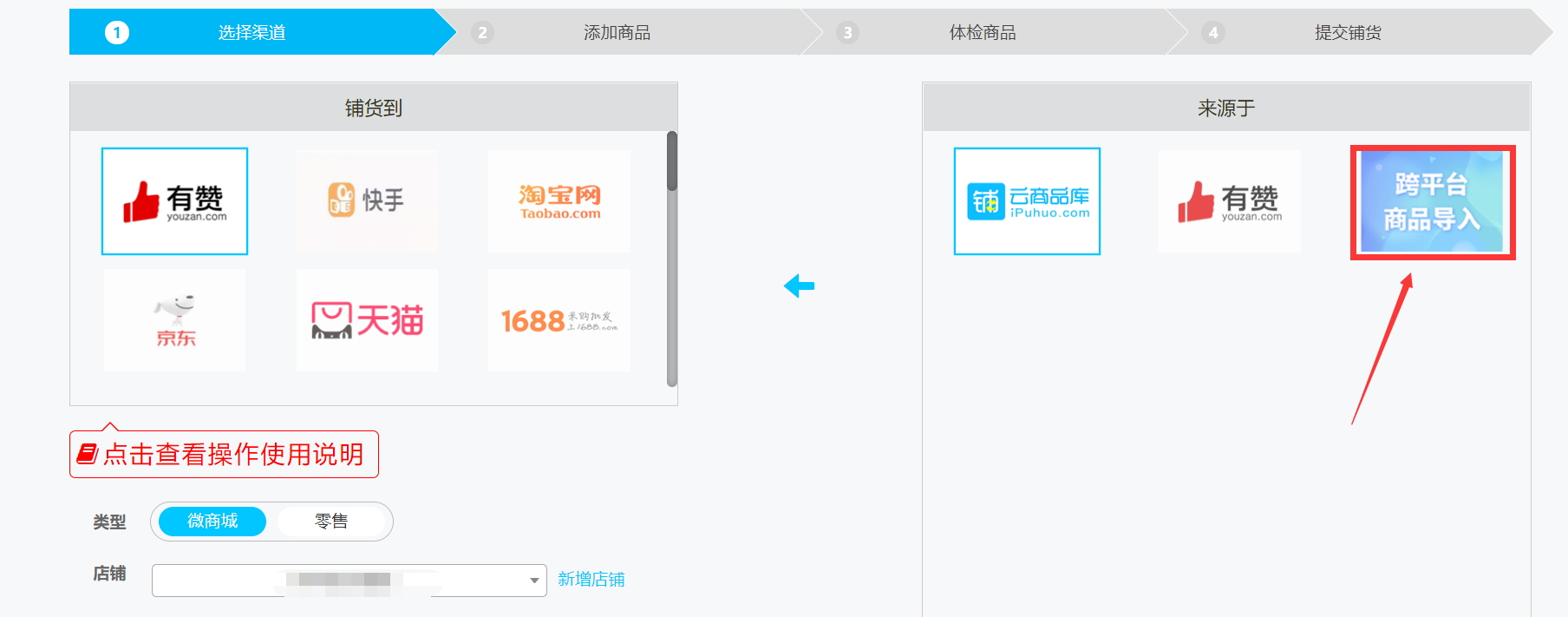Select the 1688 channel logo

click(x=559, y=320)
